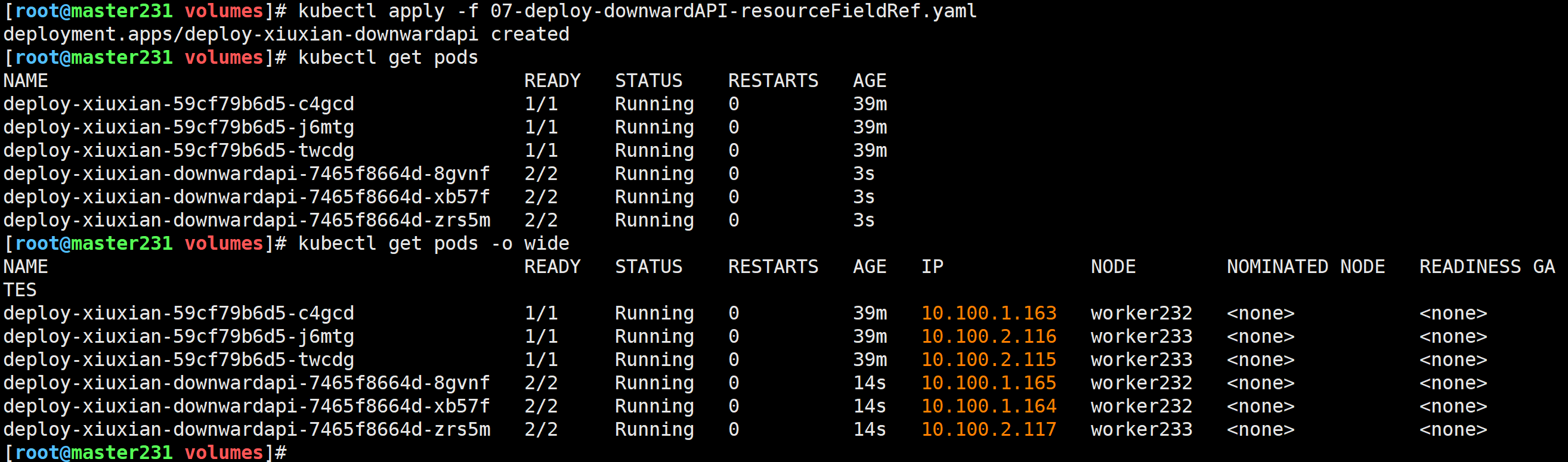Click the 3s age of the 8gvnf pod
This screenshot has width=1568, height=462.
coord(864,173)
